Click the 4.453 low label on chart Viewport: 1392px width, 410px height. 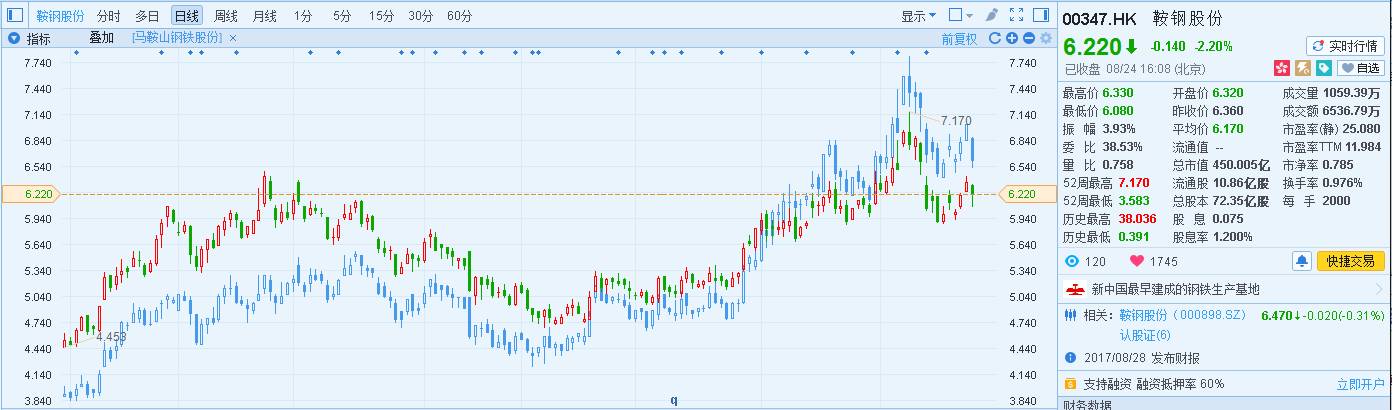click(111, 336)
